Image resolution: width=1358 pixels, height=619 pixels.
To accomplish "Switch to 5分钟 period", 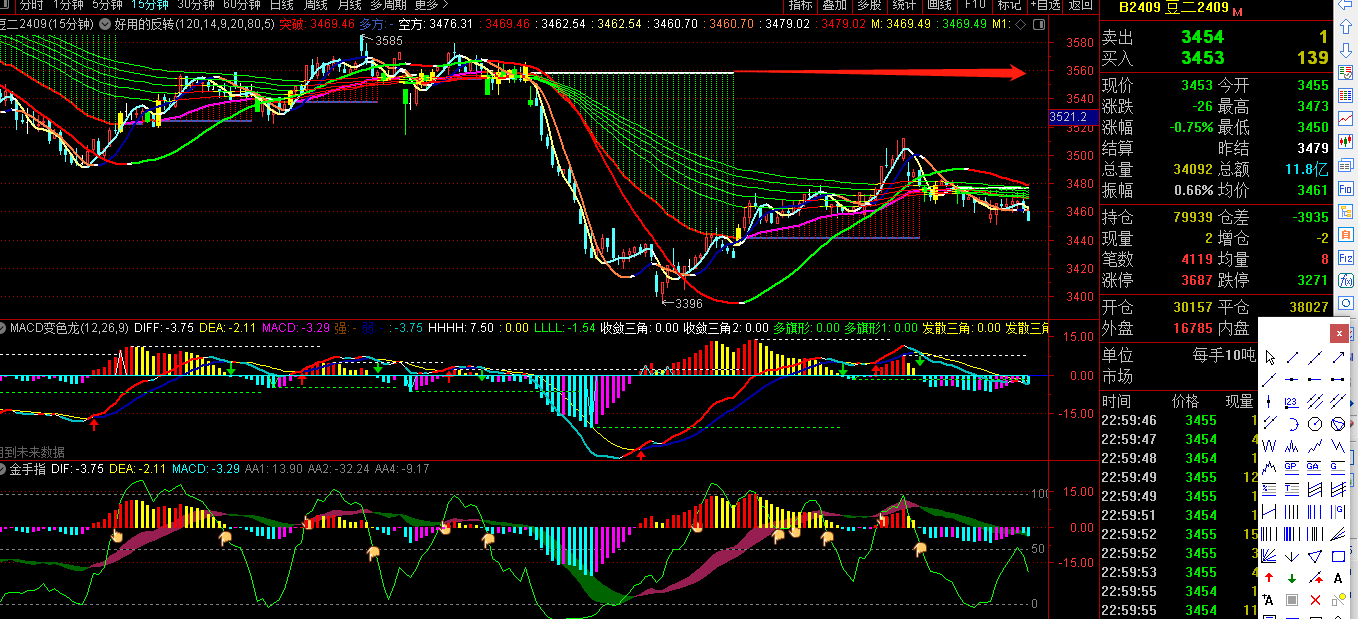I will pos(107,4).
